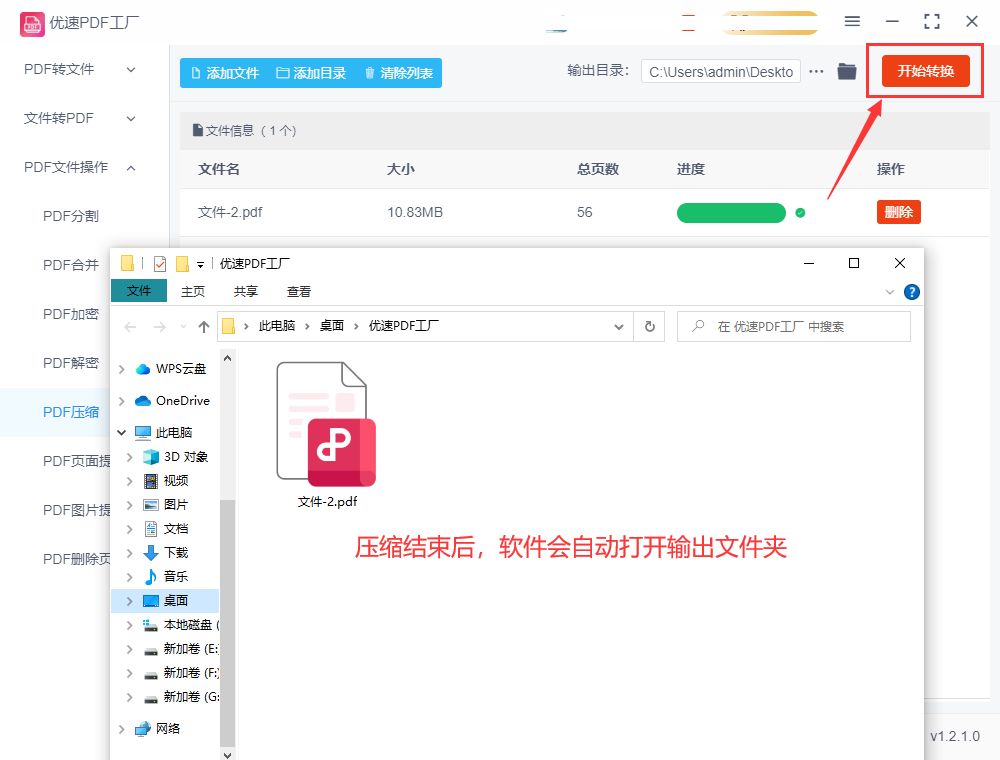Select PDF加密 in the sidebar
Viewport: 1000px width, 760px height.
[71, 314]
